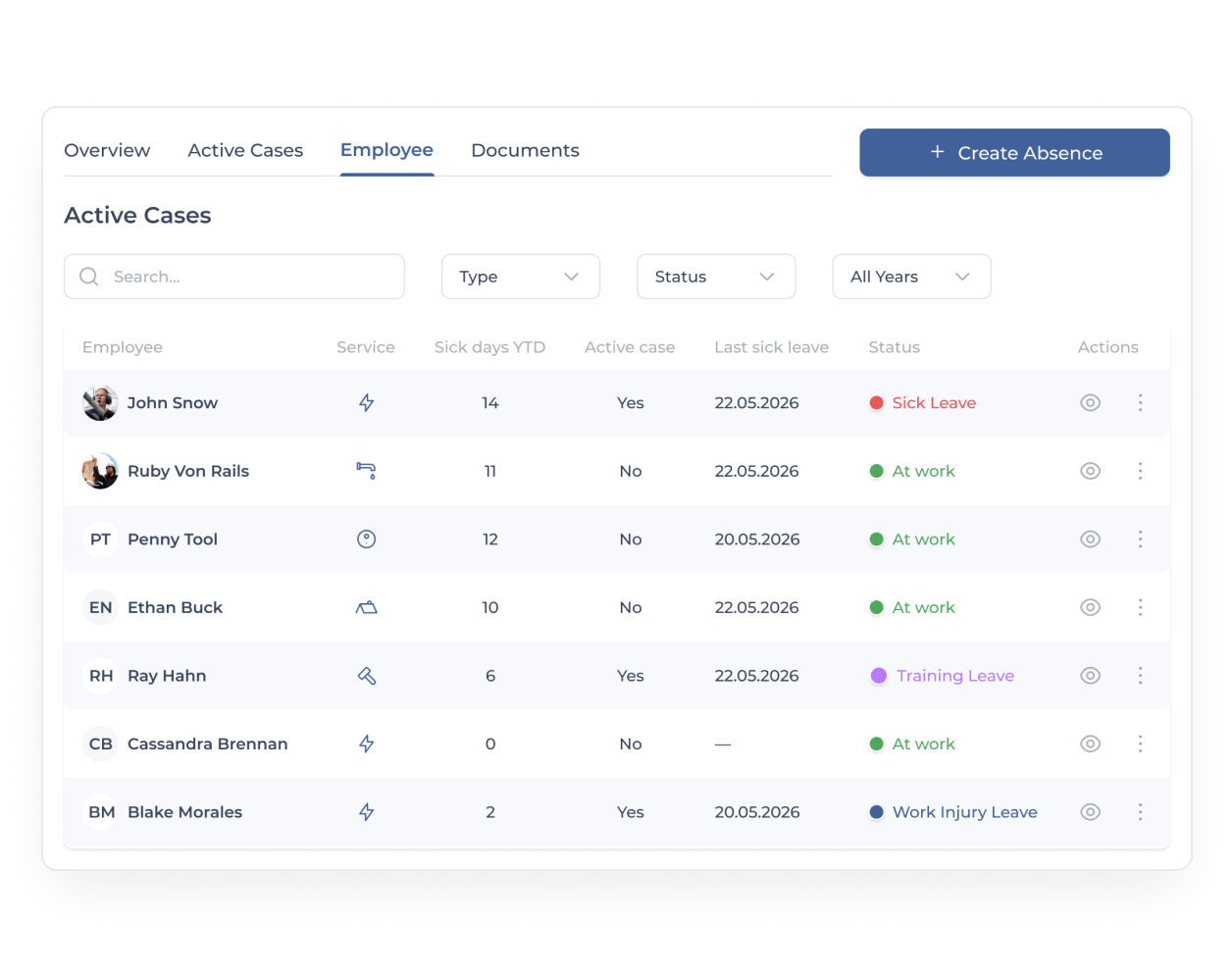Click the lightning icon in Cassandra Brennan's row

pos(366,744)
